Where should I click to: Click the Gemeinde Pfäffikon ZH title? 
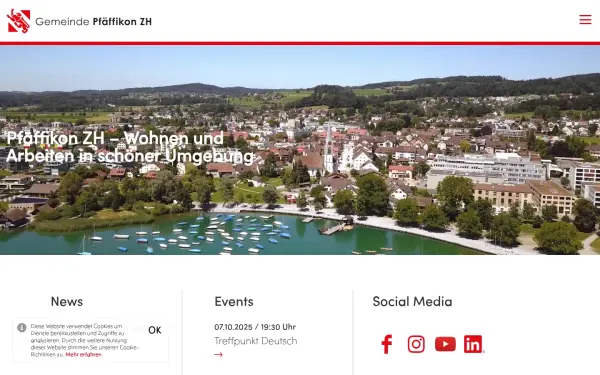(x=93, y=21)
